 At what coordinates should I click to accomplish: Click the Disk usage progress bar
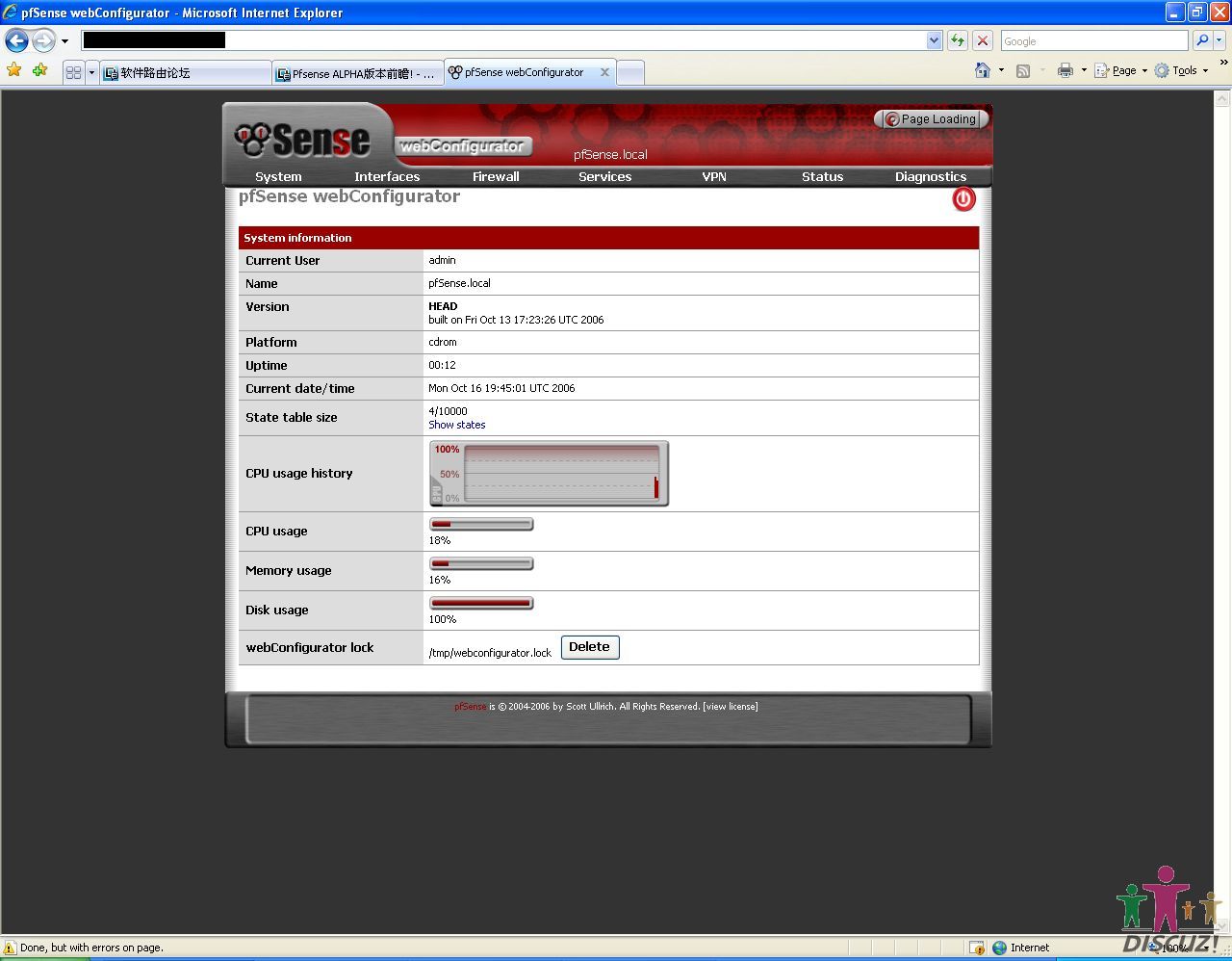coord(481,604)
